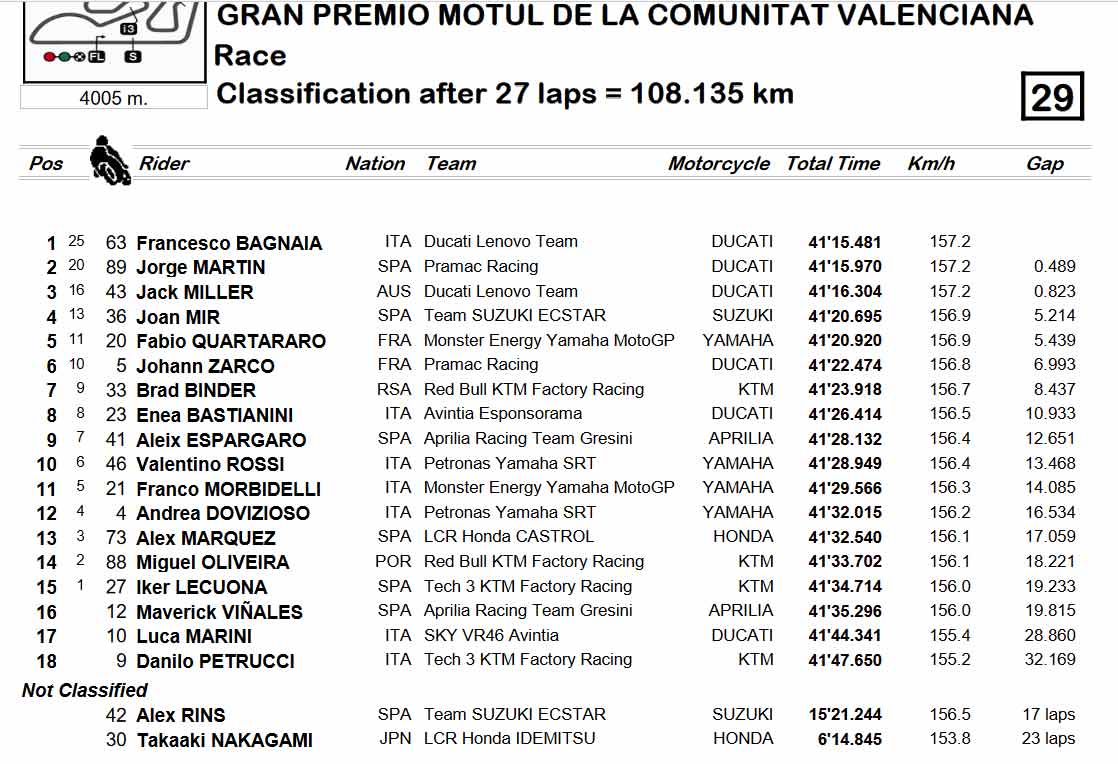Viewport: 1118px width, 764px height.
Task: Click the Gap column header
Action: coord(1045,164)
